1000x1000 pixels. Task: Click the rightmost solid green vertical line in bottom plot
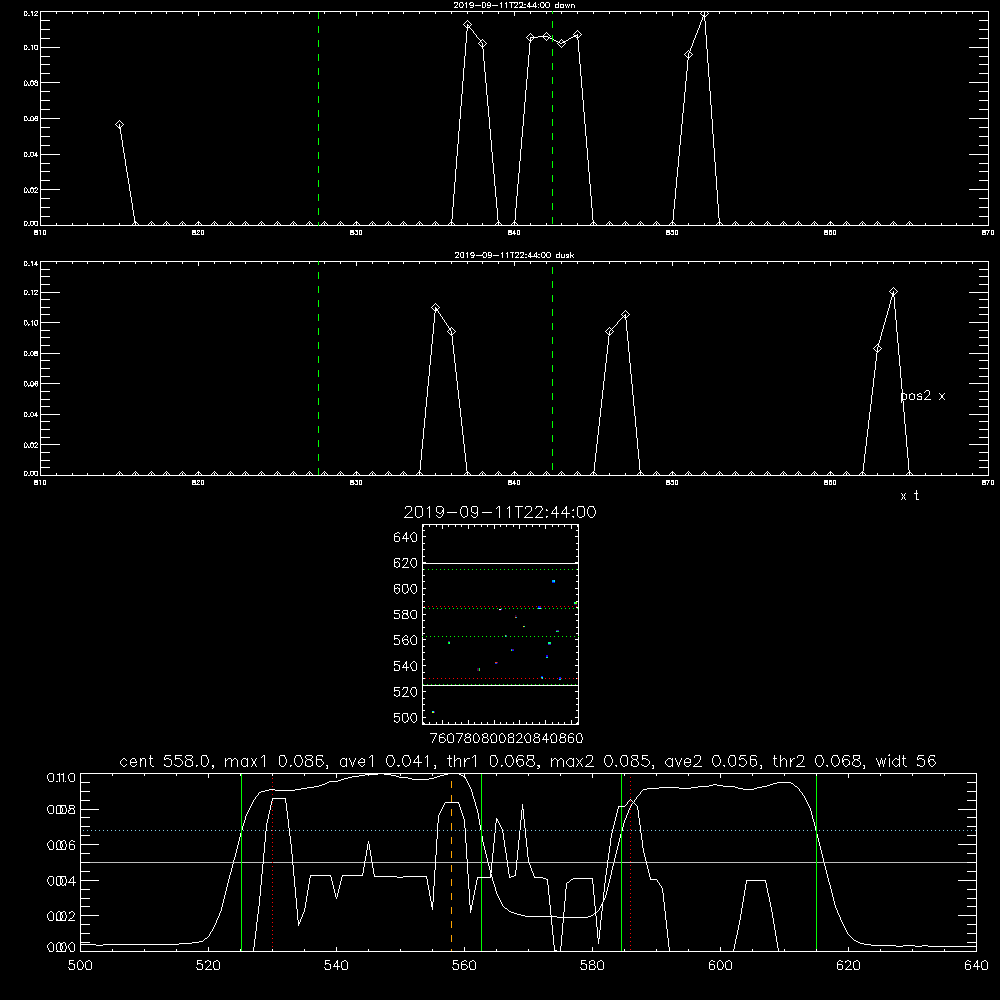816,862
